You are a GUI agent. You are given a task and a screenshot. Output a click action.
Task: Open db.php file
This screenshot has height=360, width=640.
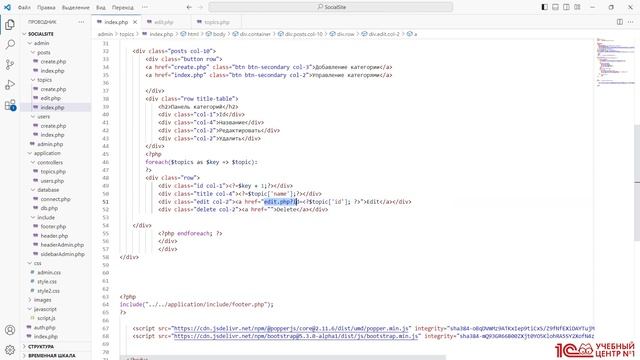click(x=49, y=208)
